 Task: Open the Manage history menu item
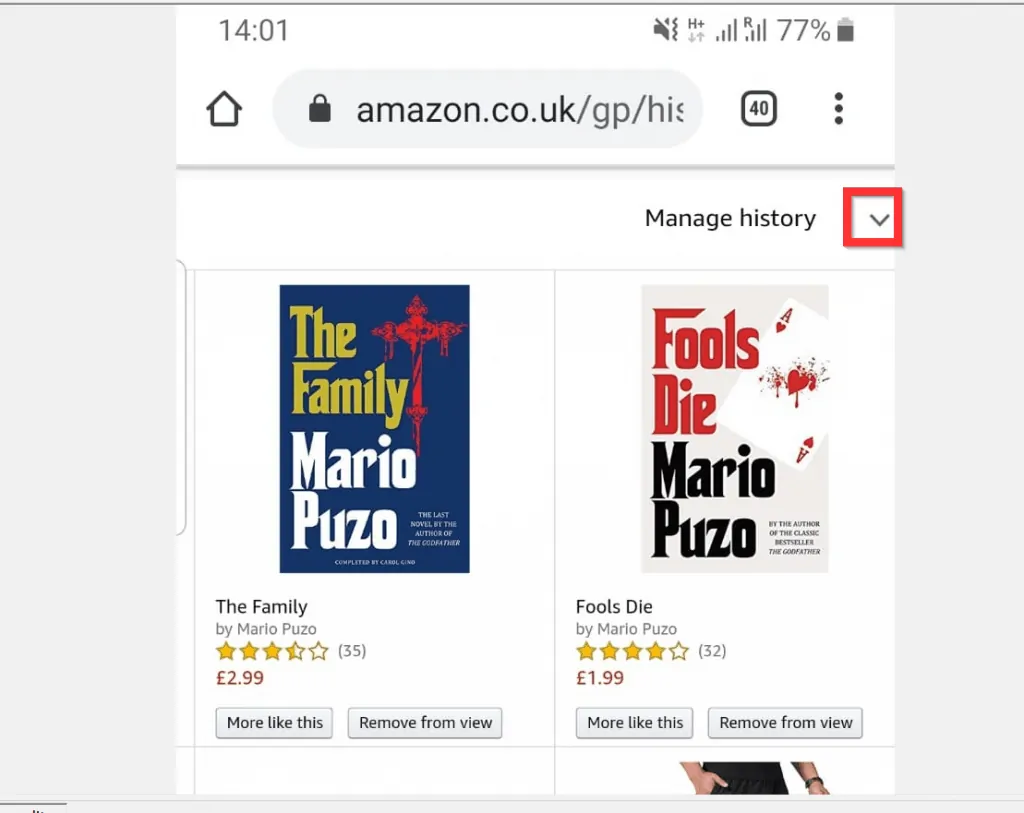click(730, 218)
